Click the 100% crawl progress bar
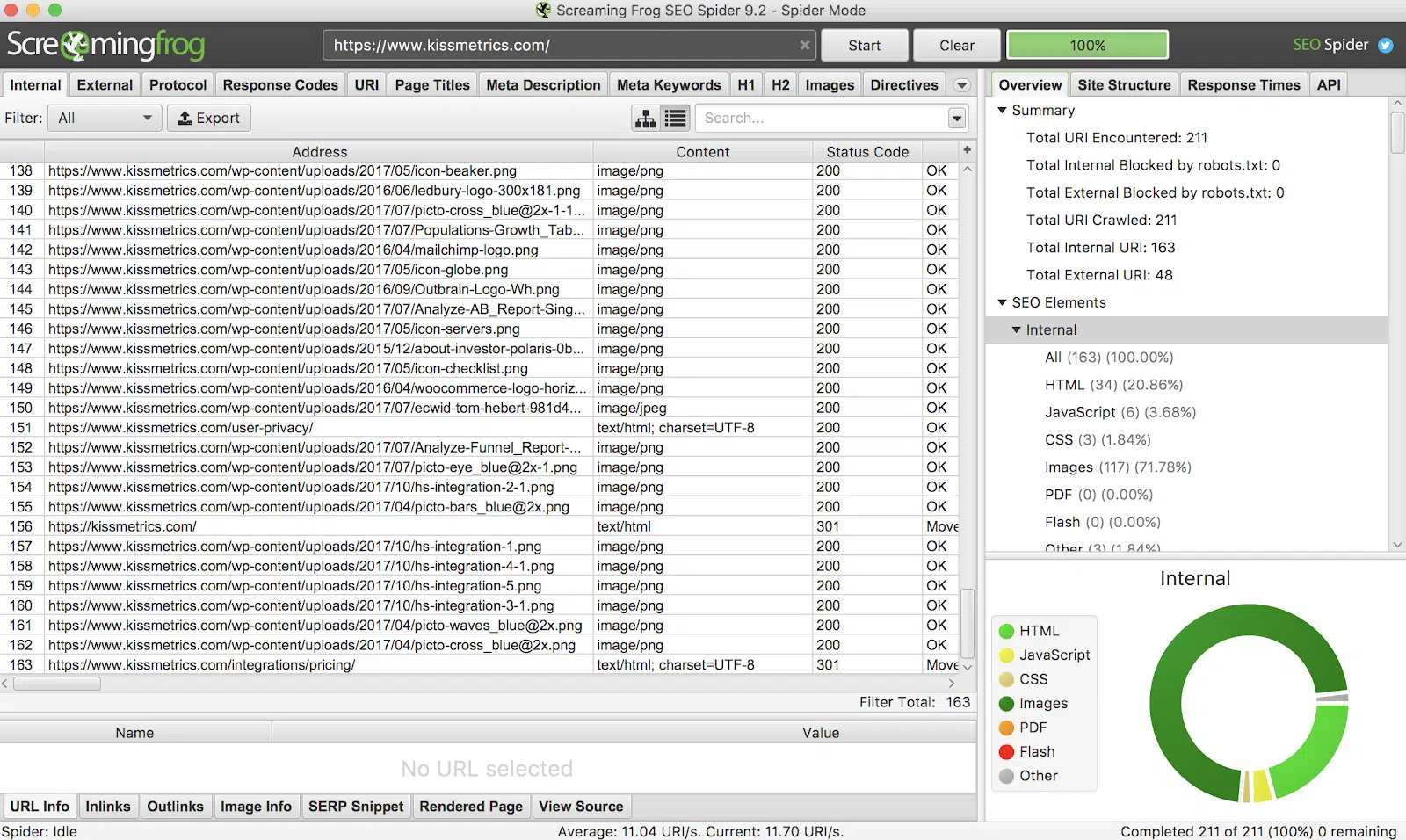The height and width of the screenshot is (840, 1406). point(1088,46)
